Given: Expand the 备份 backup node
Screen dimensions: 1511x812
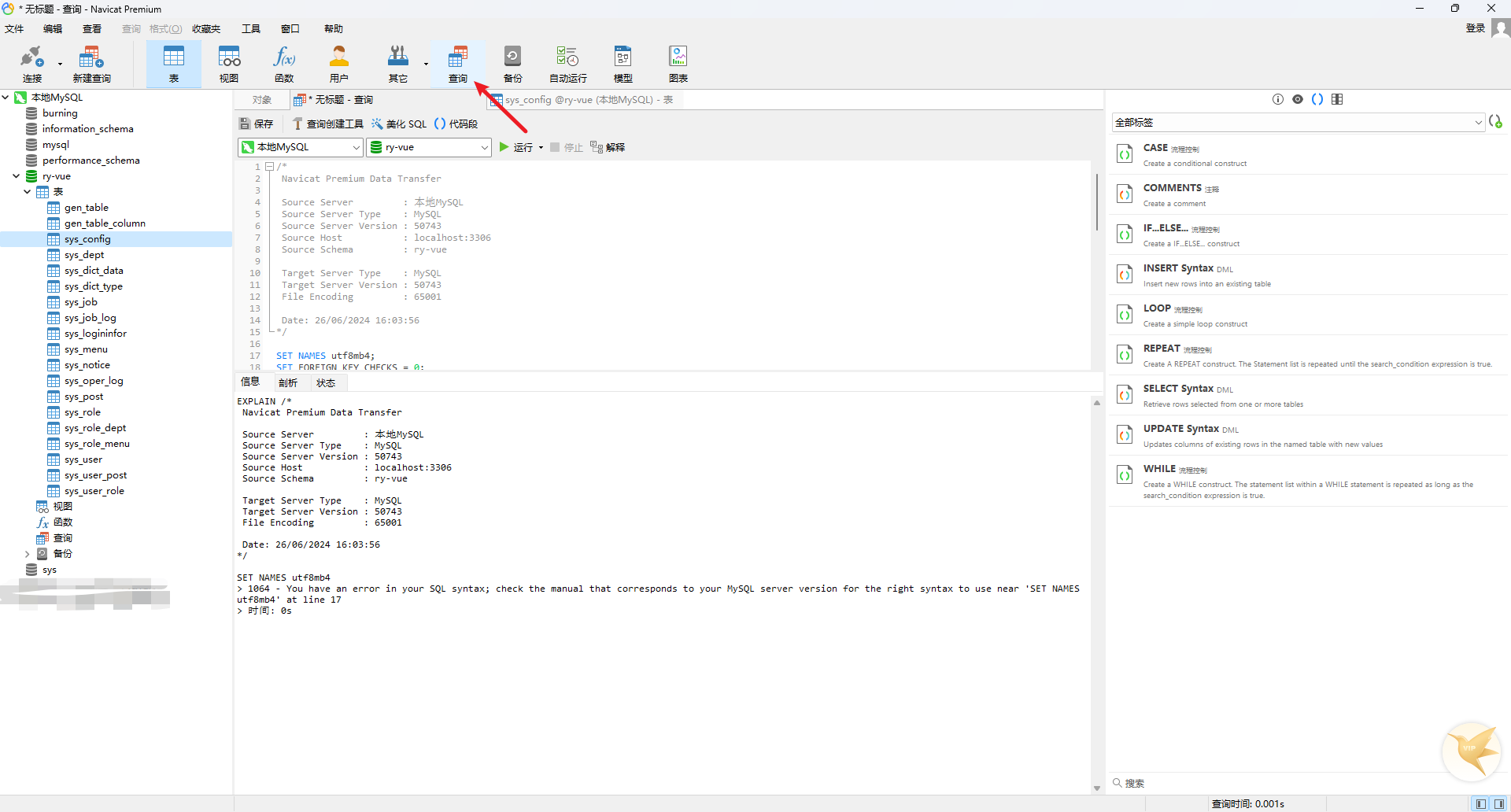Looking at the screenshot, I should [28, 554].
